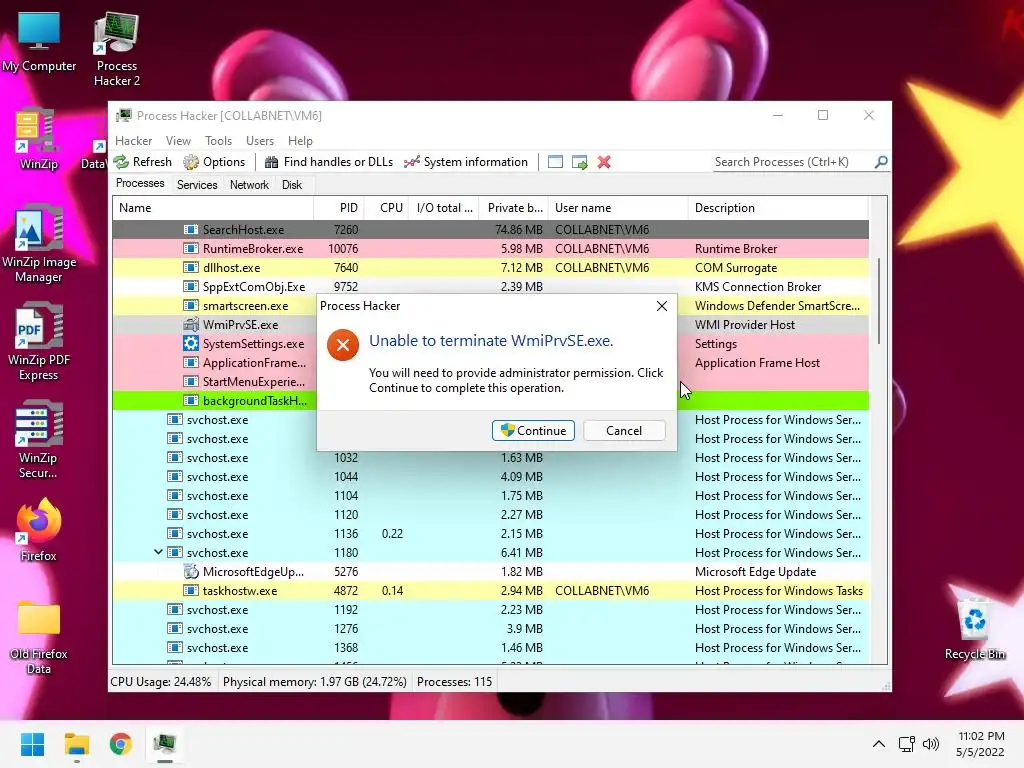Click the red error icon in dialog
The image size is (1024, 768).
(x=343, y=345)
